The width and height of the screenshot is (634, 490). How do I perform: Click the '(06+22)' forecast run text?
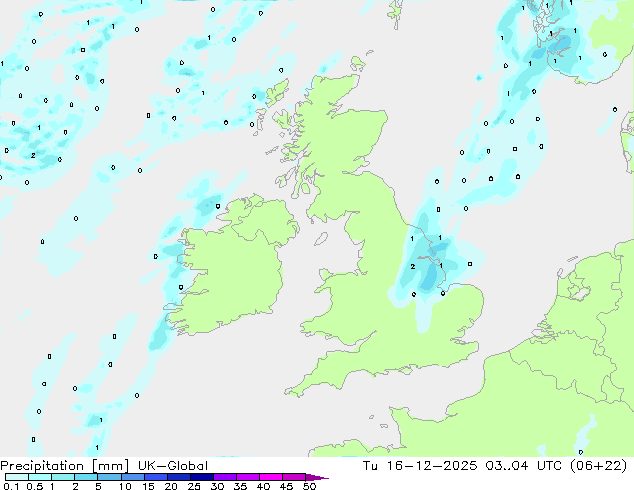[x=598, y=466]
